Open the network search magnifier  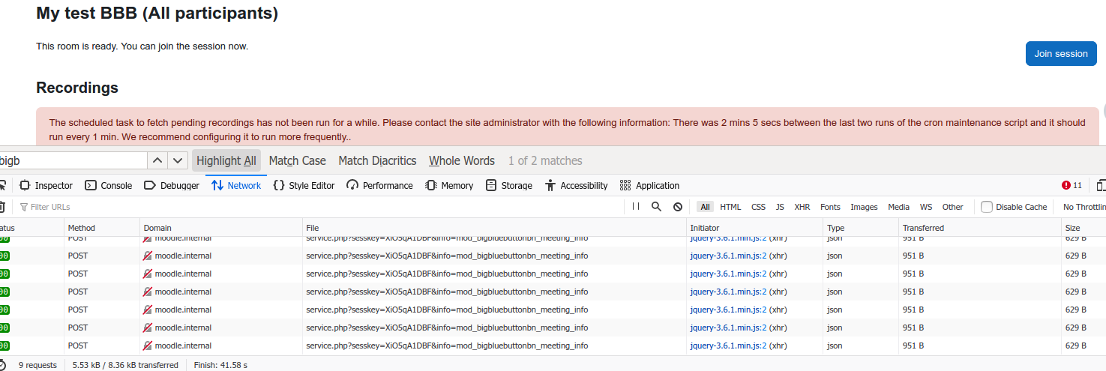click(x=656, y=207)
